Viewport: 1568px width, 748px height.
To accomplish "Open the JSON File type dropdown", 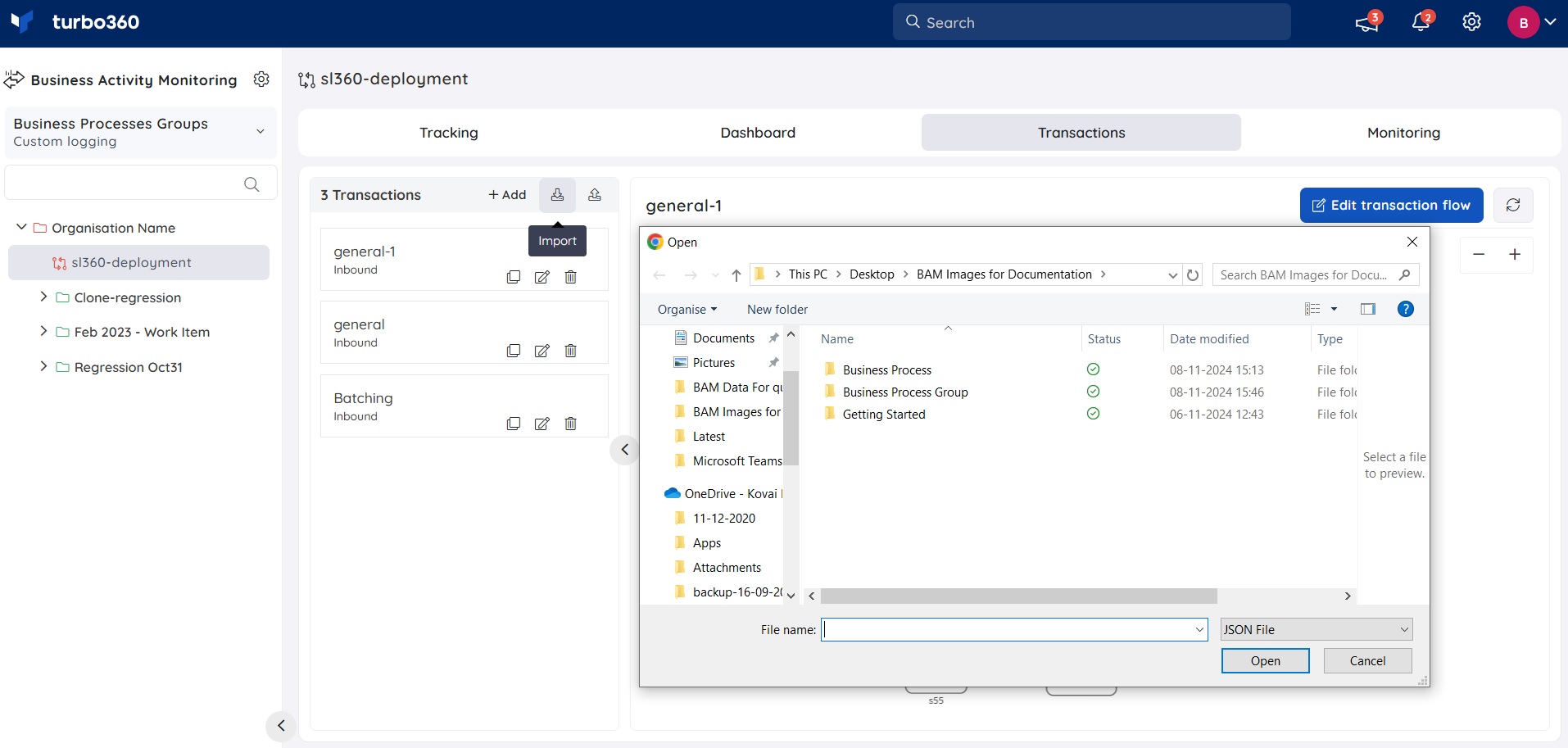I will click(x=1316, y=629).
